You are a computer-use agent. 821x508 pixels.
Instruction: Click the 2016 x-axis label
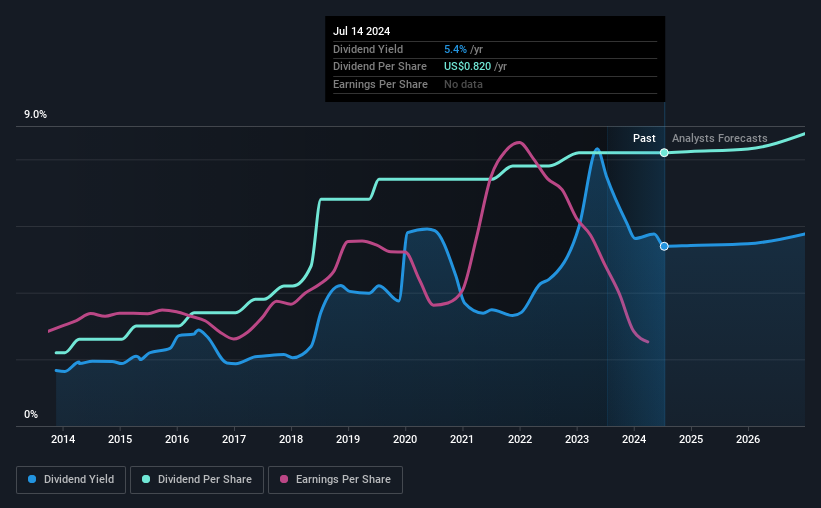pos(177,439)
